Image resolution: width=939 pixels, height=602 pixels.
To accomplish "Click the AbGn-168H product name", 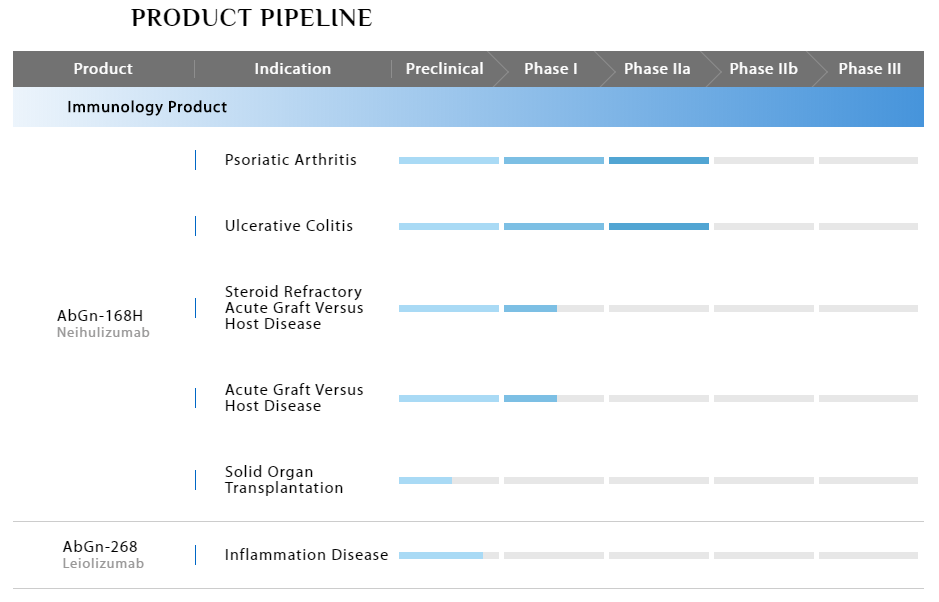I will pos(100,316).
